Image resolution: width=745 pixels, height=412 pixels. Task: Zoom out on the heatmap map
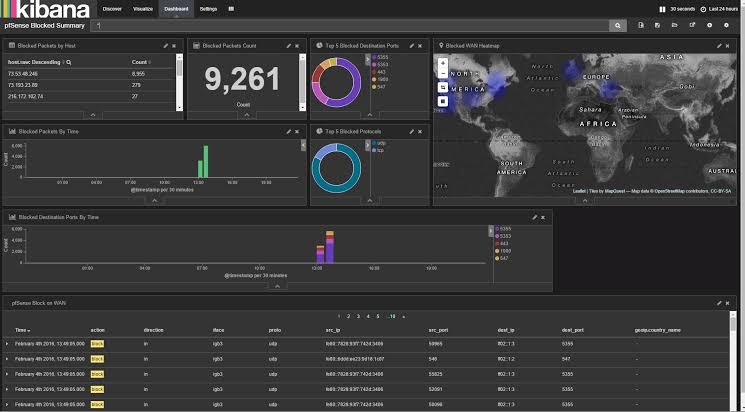point(443,74)
